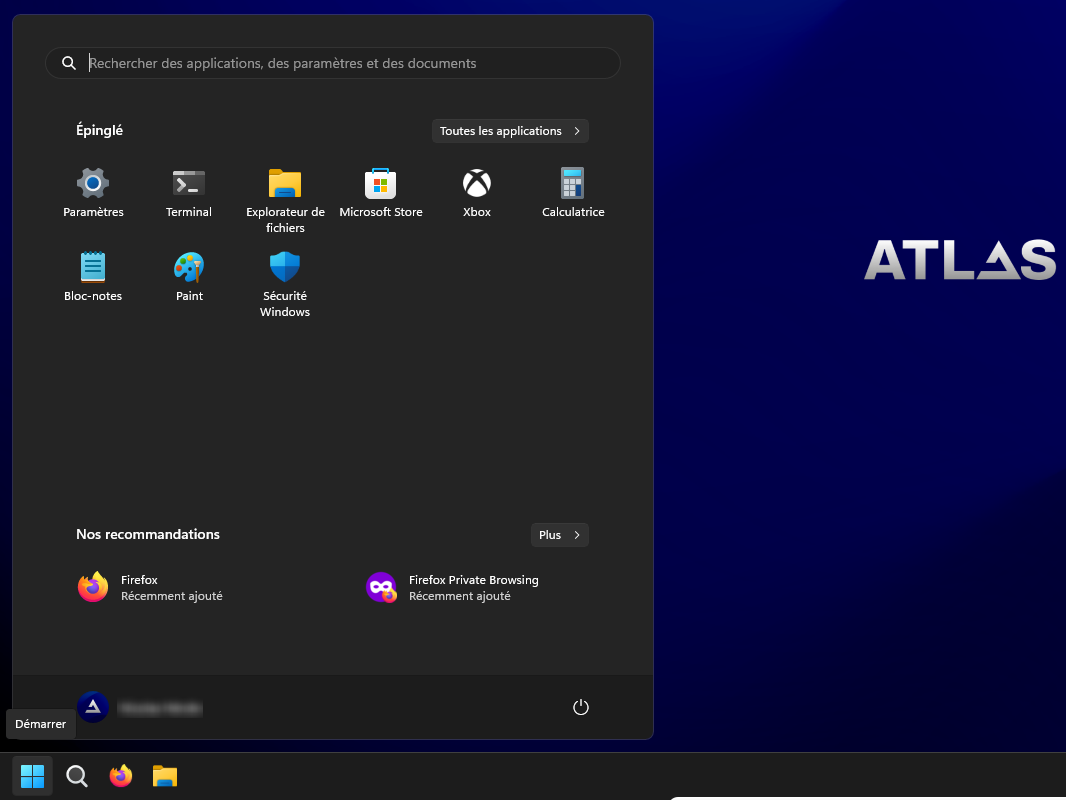Click the magnifier icon in search box
Screen dimensions: 1066x800
click(69, 63)
